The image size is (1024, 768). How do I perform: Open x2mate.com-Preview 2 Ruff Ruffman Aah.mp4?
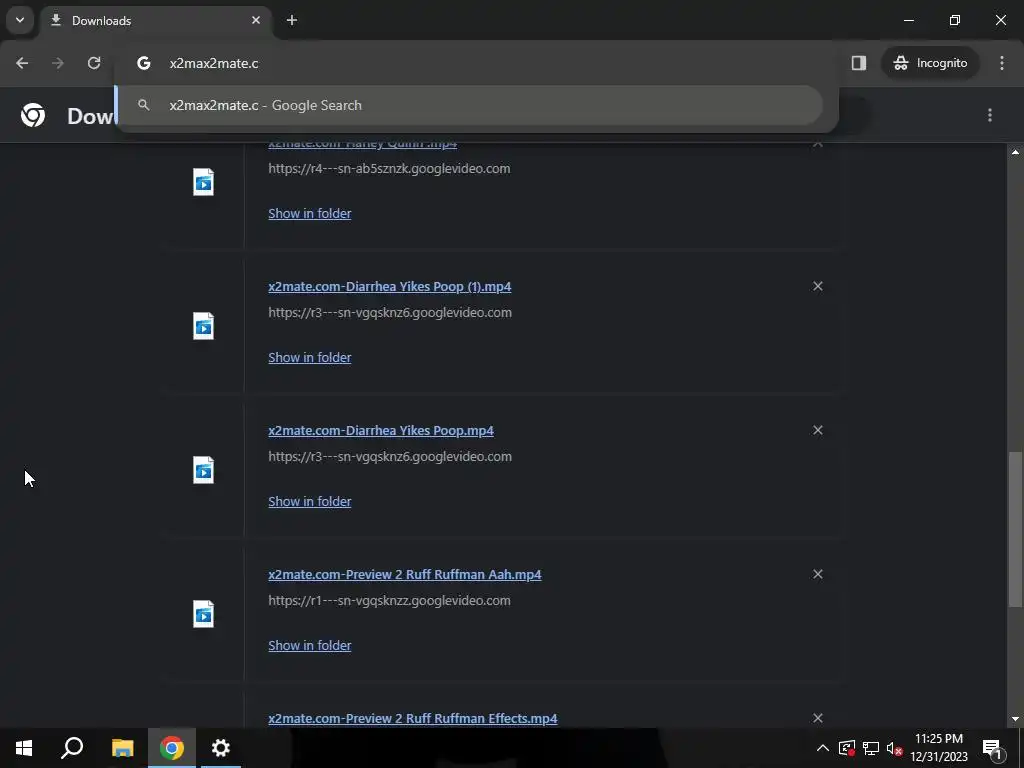[x=405, y=575]
